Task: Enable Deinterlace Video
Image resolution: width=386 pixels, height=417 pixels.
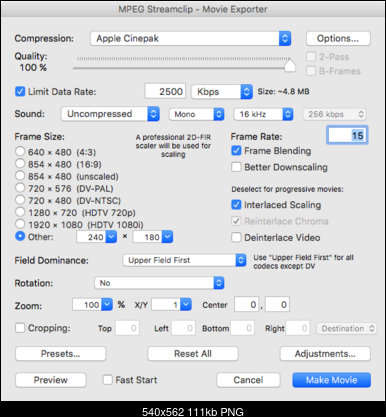Action: click(x=236, y=237)
